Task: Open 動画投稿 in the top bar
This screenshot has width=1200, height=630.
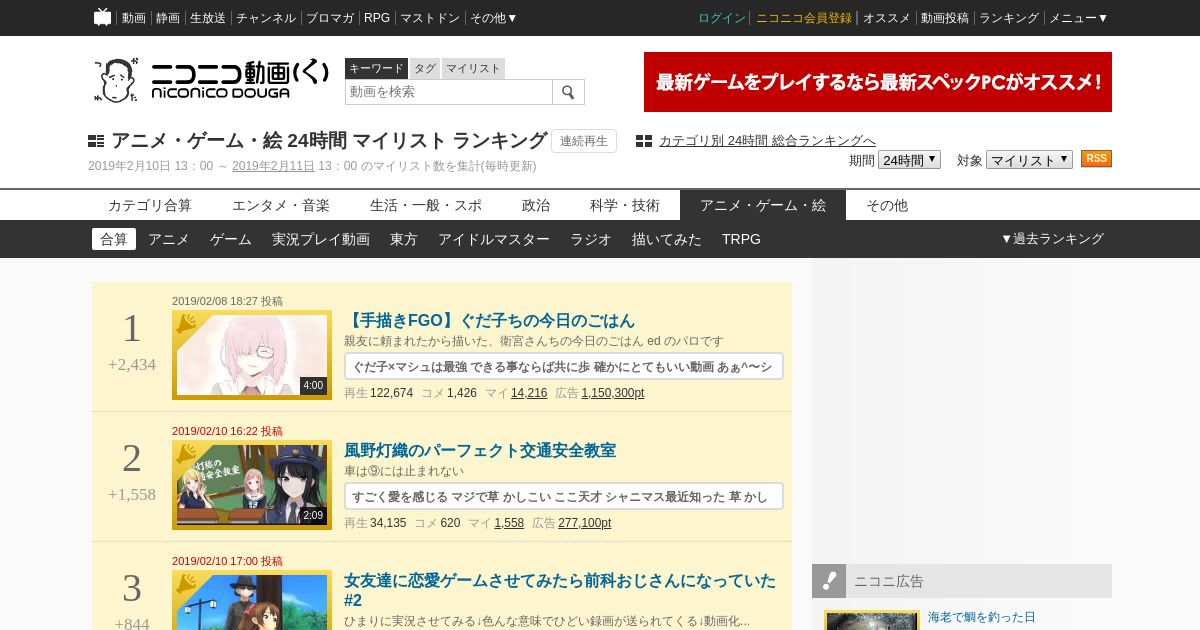Action: (945, 18)
